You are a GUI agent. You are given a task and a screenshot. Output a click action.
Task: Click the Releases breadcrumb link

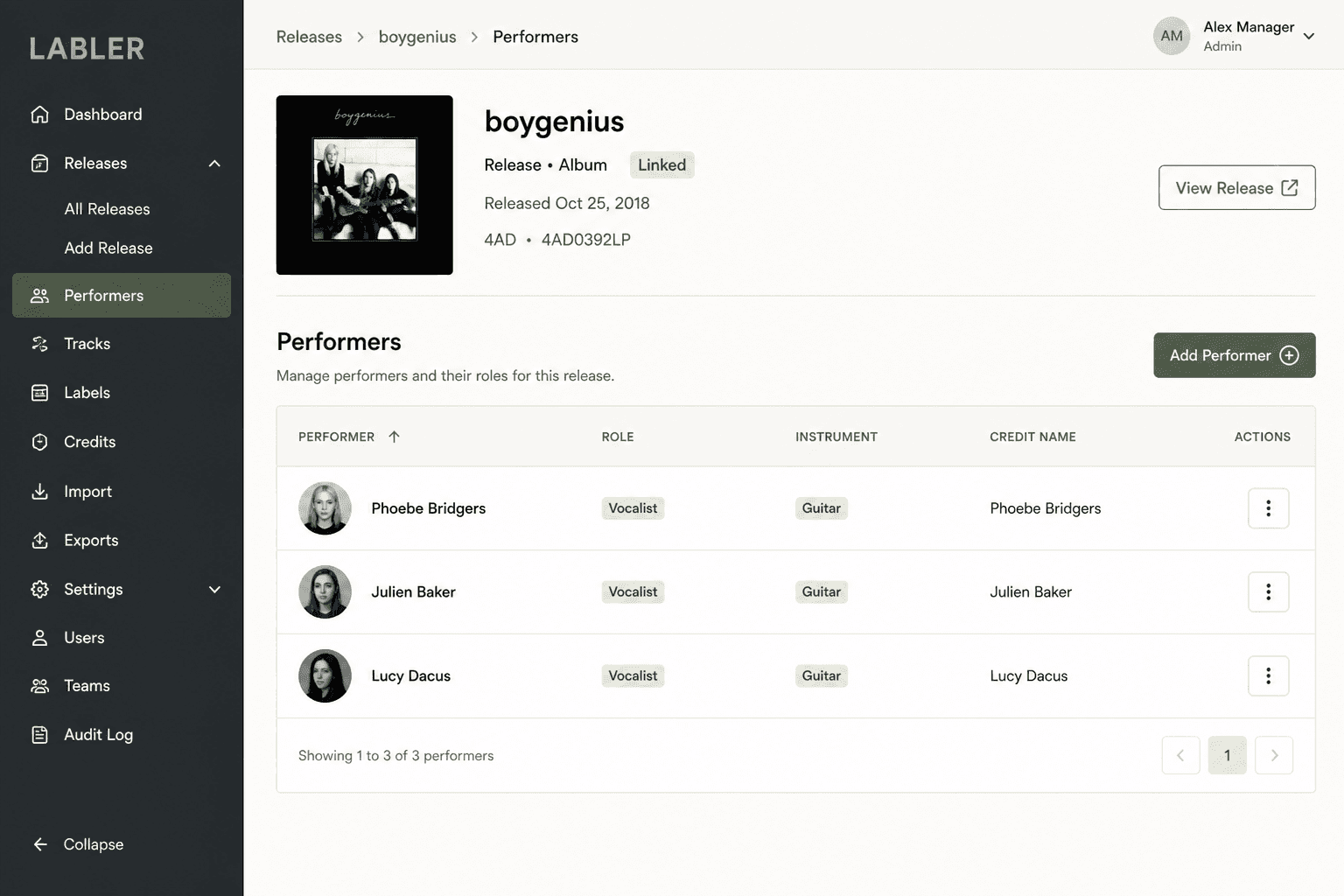(309, 37)
